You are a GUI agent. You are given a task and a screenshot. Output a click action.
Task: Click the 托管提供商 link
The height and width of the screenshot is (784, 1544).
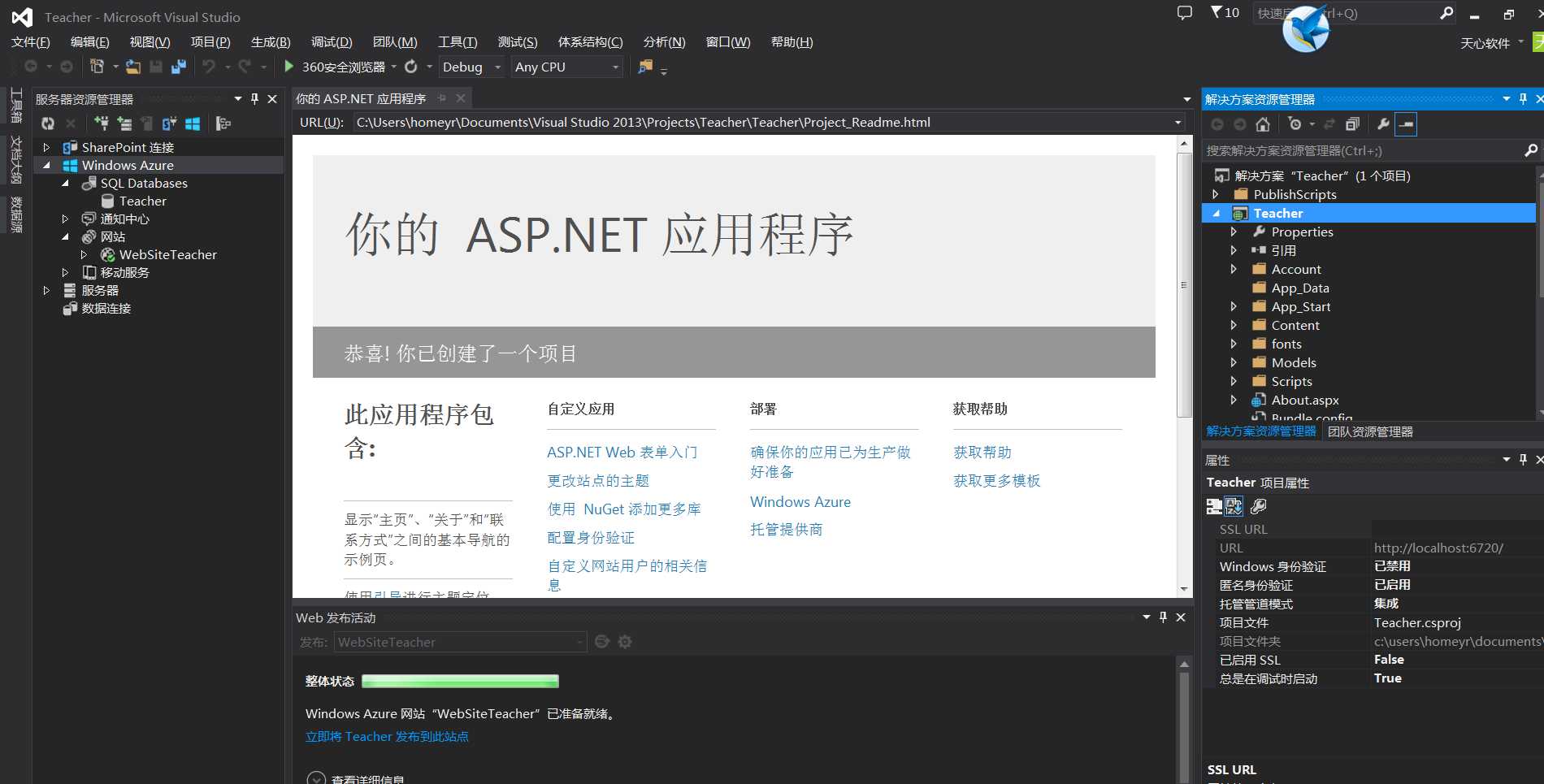pyautogui.click(x=787, y=530)
